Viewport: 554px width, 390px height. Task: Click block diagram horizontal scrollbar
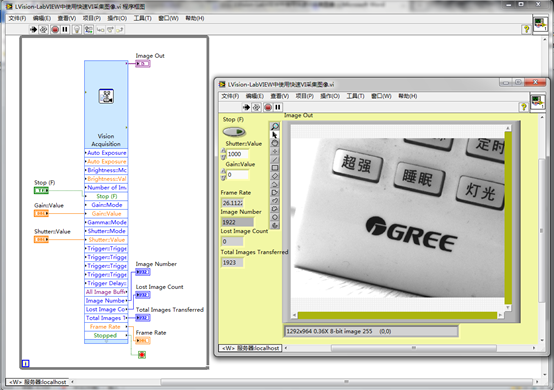305,382
